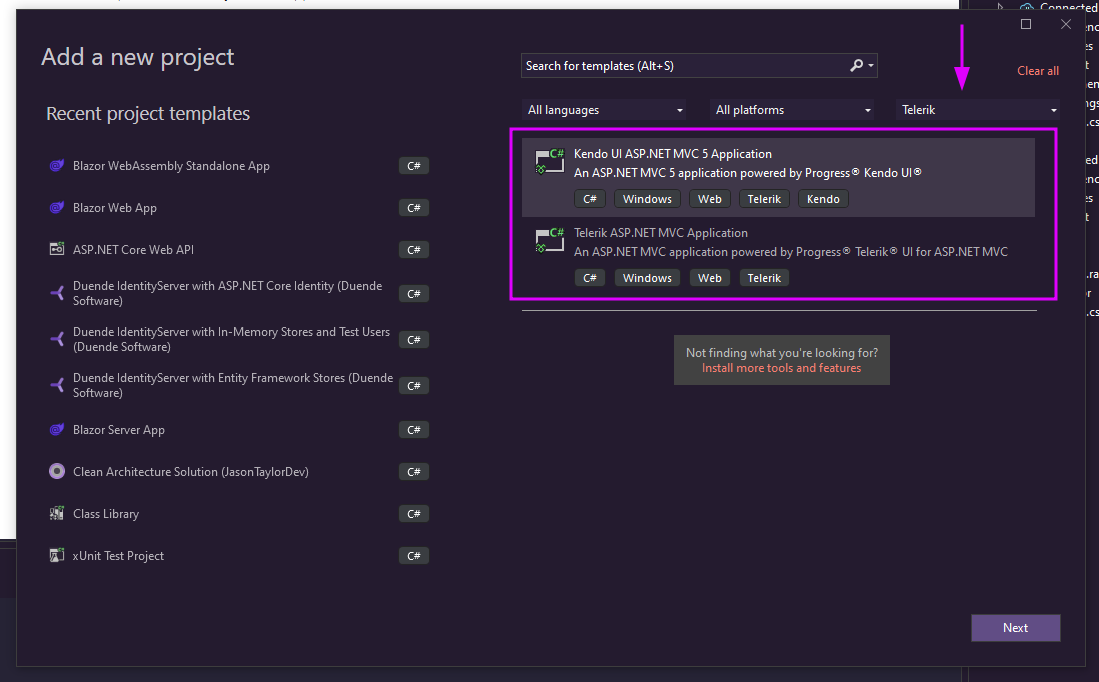
Task: Click the Blazor Web App template icon
Action: click(x=57, y=208)
